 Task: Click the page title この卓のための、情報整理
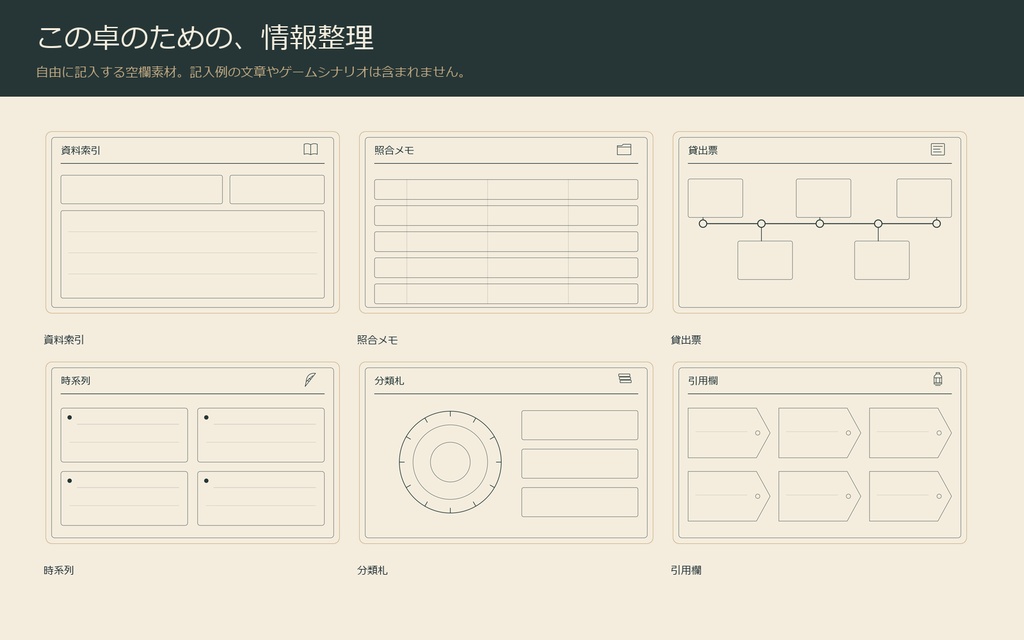pyautogui.click(x=205, y=37)
